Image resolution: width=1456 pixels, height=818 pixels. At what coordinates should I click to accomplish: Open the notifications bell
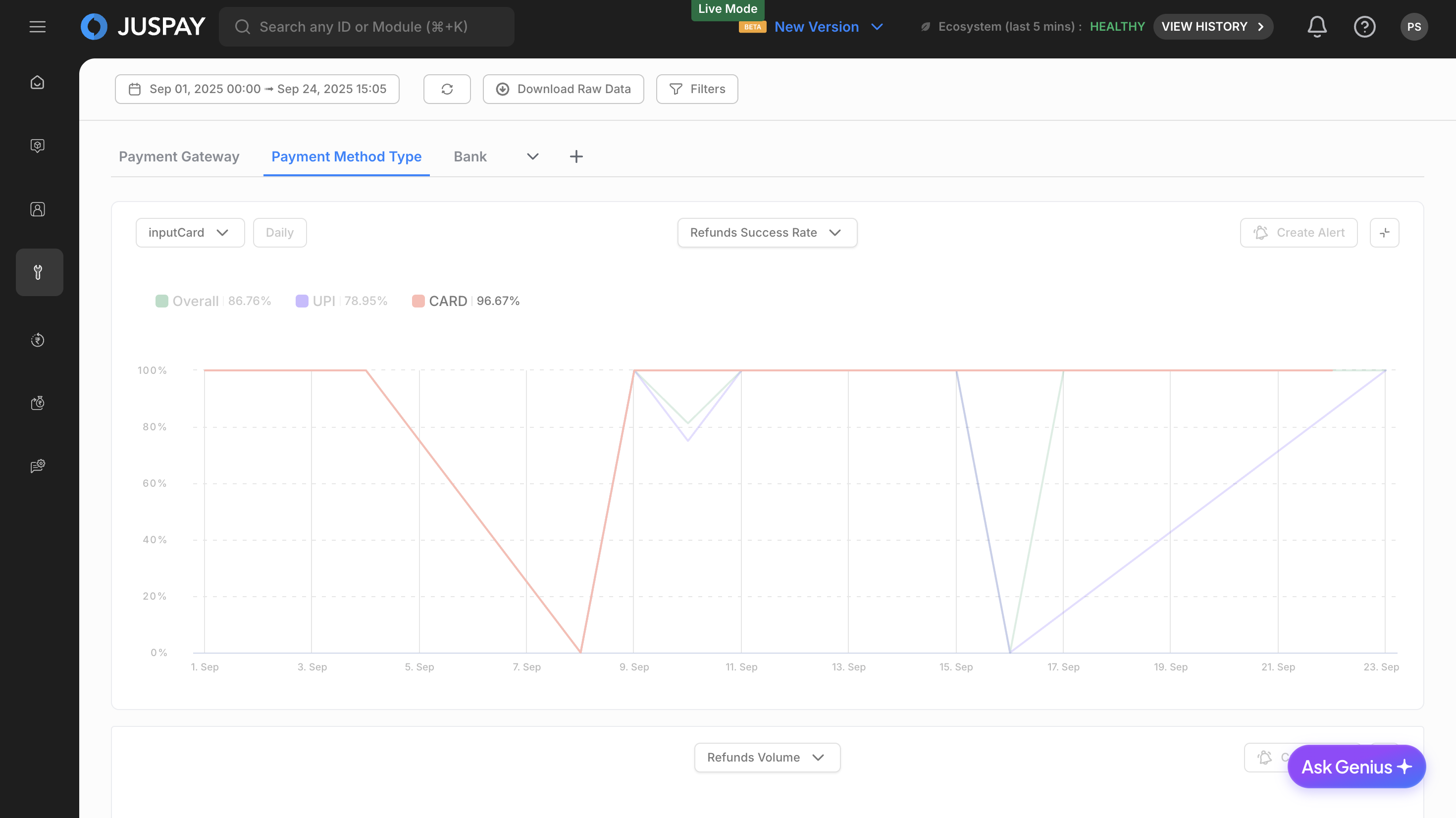click(1316, 27)
